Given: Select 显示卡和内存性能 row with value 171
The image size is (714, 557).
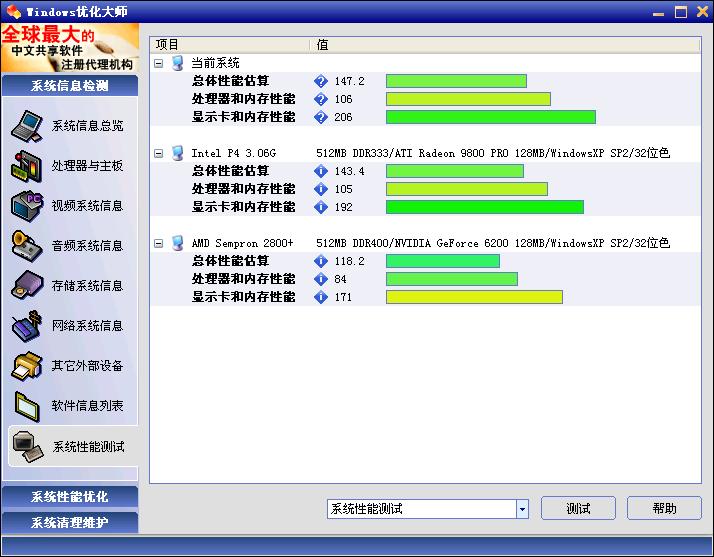Looking at the screenshot, I should click(x=425, y=297).
